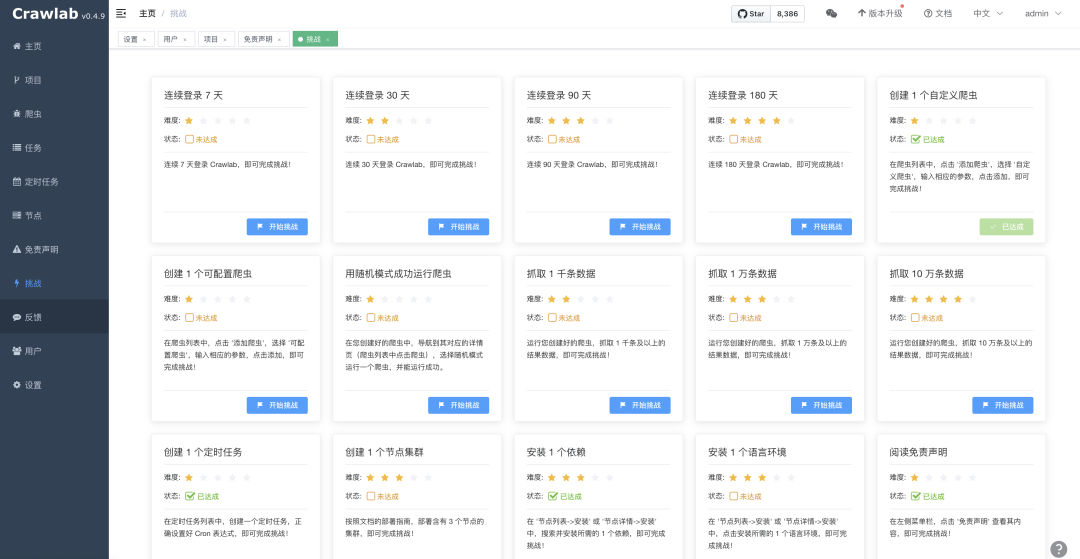This screenshot has height=559, width=1080.
Task: Click the users icon beside 用户
Action: coord(17,350)
